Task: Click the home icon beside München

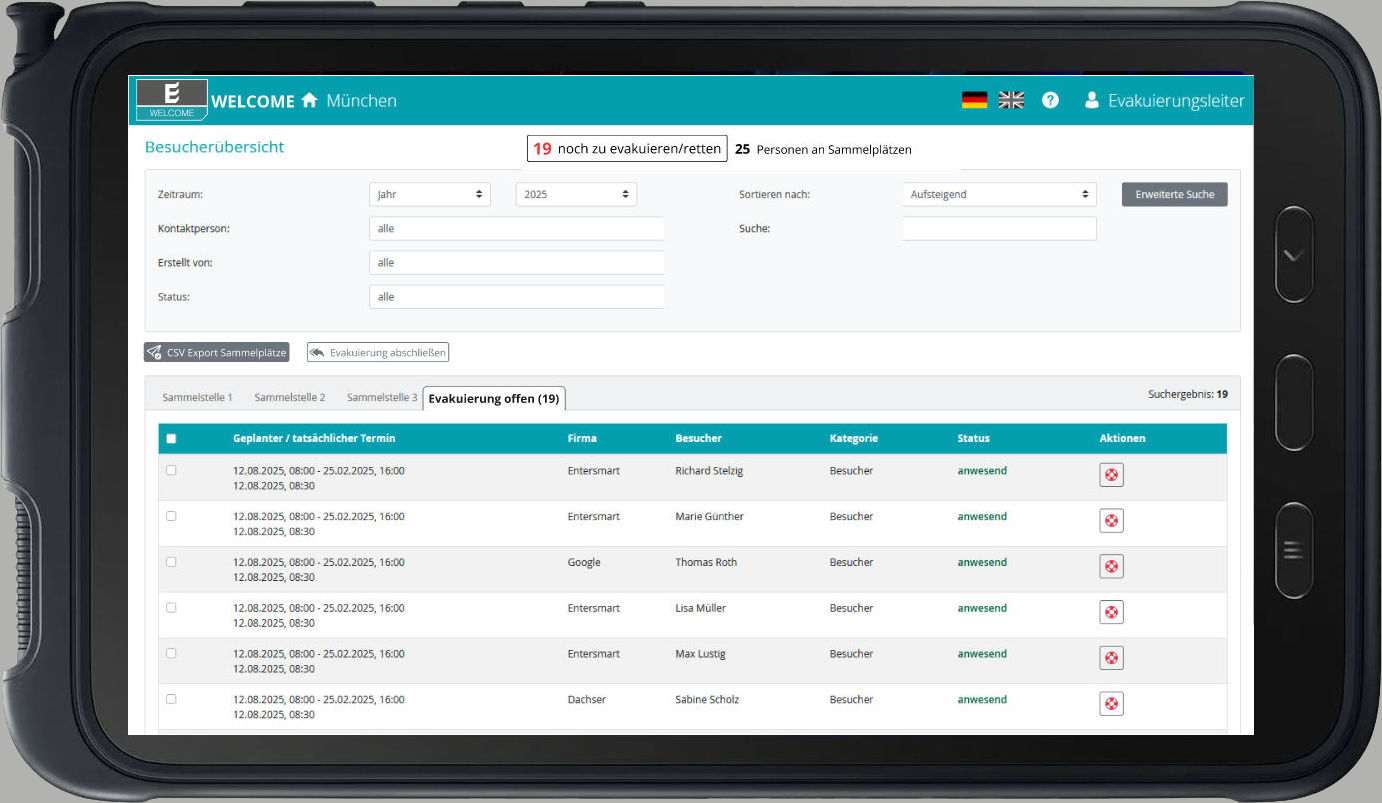Action: (309, 100)
